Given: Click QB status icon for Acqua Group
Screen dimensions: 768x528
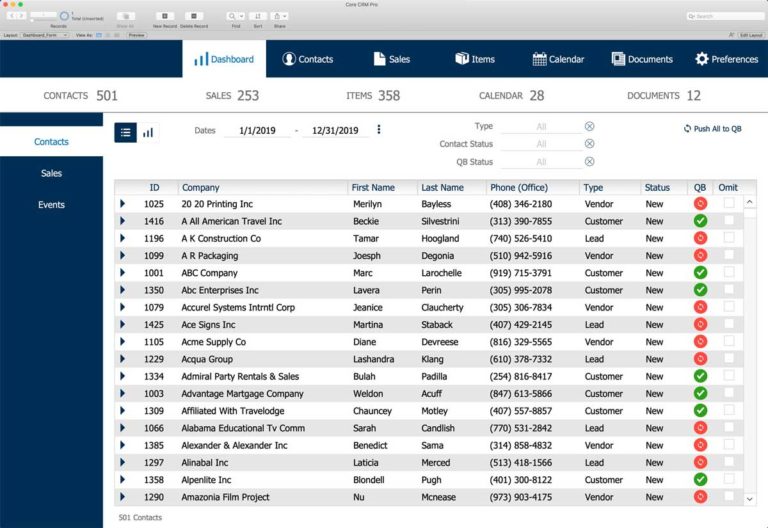Looking at the screenshot, I should coord(700,359).
